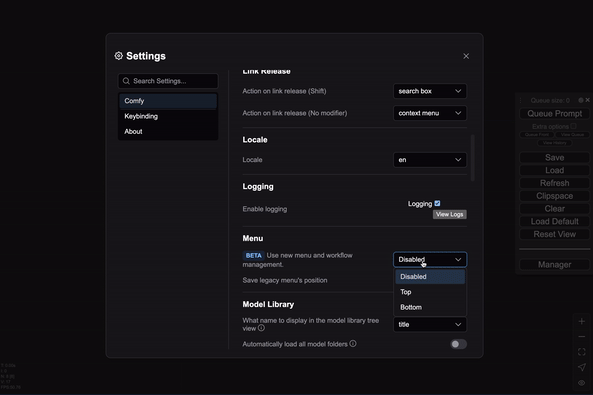Click the info icon beside automatically load all model folders
This screenshot has width=593, height=395.
(353, 344)
